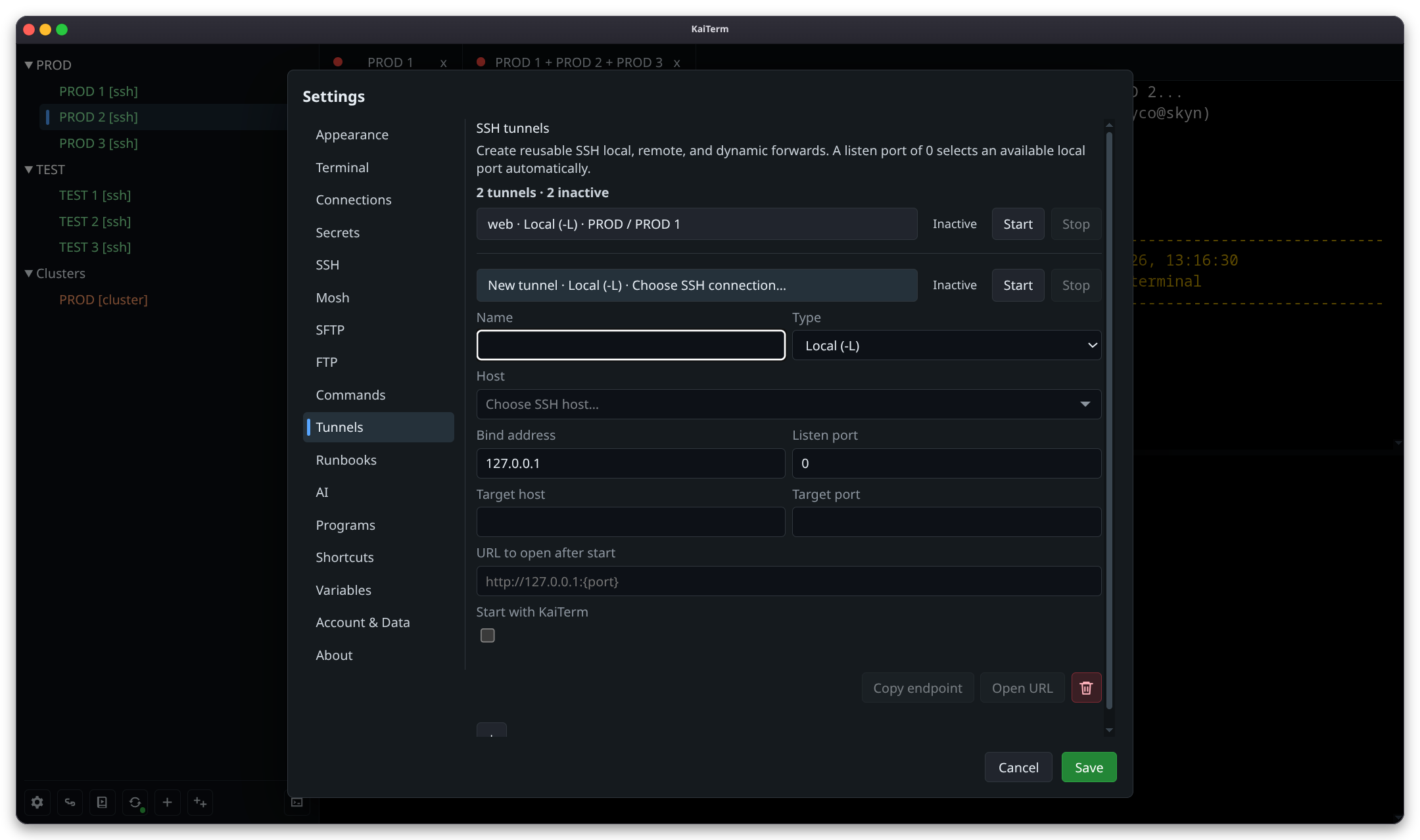1420x840 pixels.
Task: Open Connections settings section
Action: (x=379, y=200)
